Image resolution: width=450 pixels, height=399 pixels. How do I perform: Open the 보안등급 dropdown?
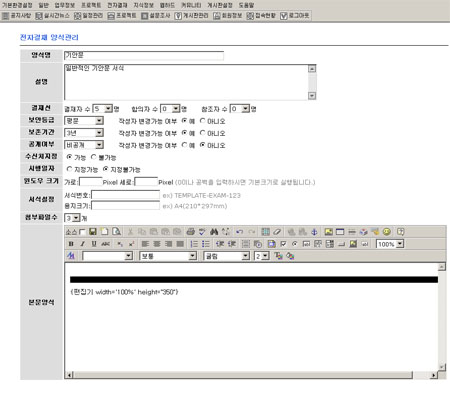coord(84,121)
